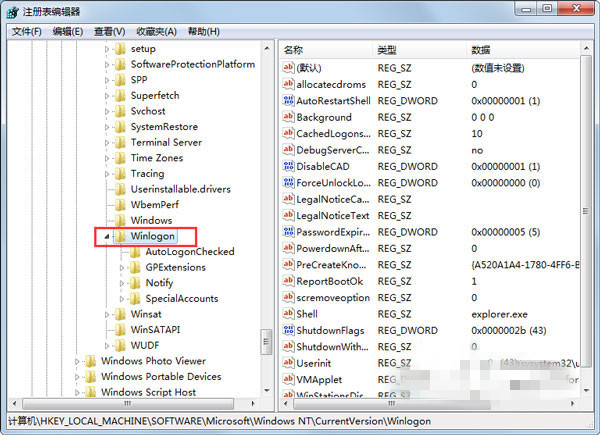
Task: Expand the Superfetch key
Action: tap(107, 96)
